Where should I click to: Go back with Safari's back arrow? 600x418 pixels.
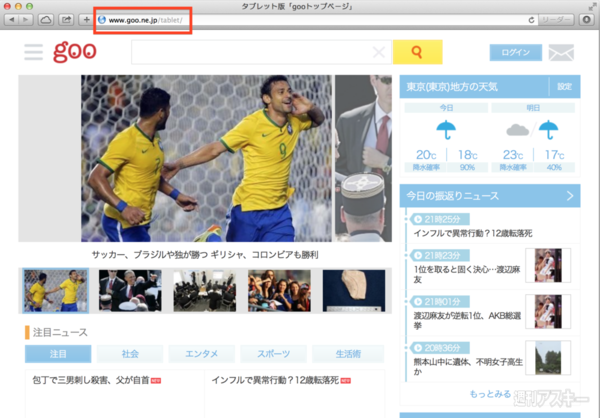(x=11, y=20)
